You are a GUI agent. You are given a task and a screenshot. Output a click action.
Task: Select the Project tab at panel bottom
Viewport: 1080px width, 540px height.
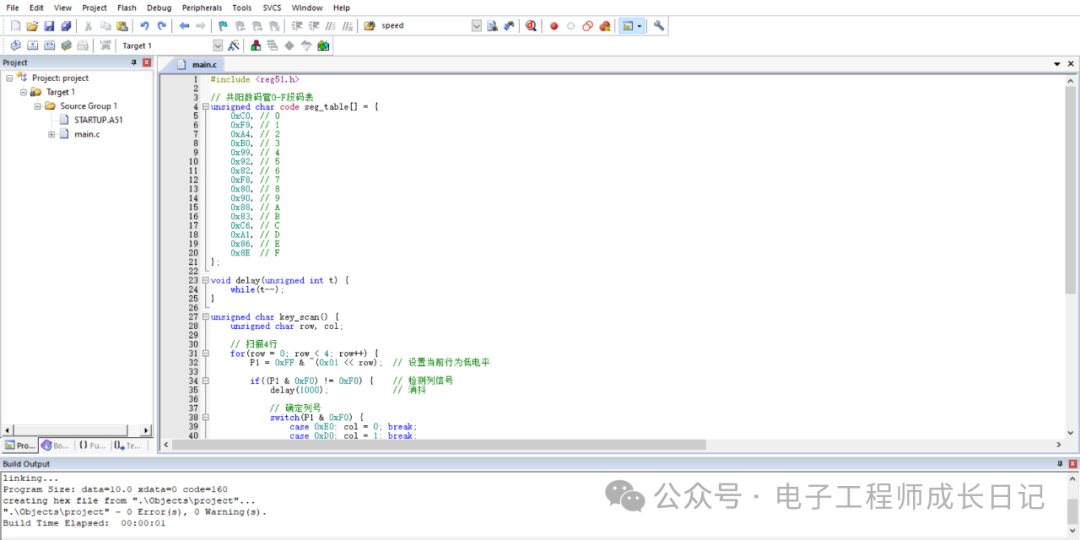[20, 446]
